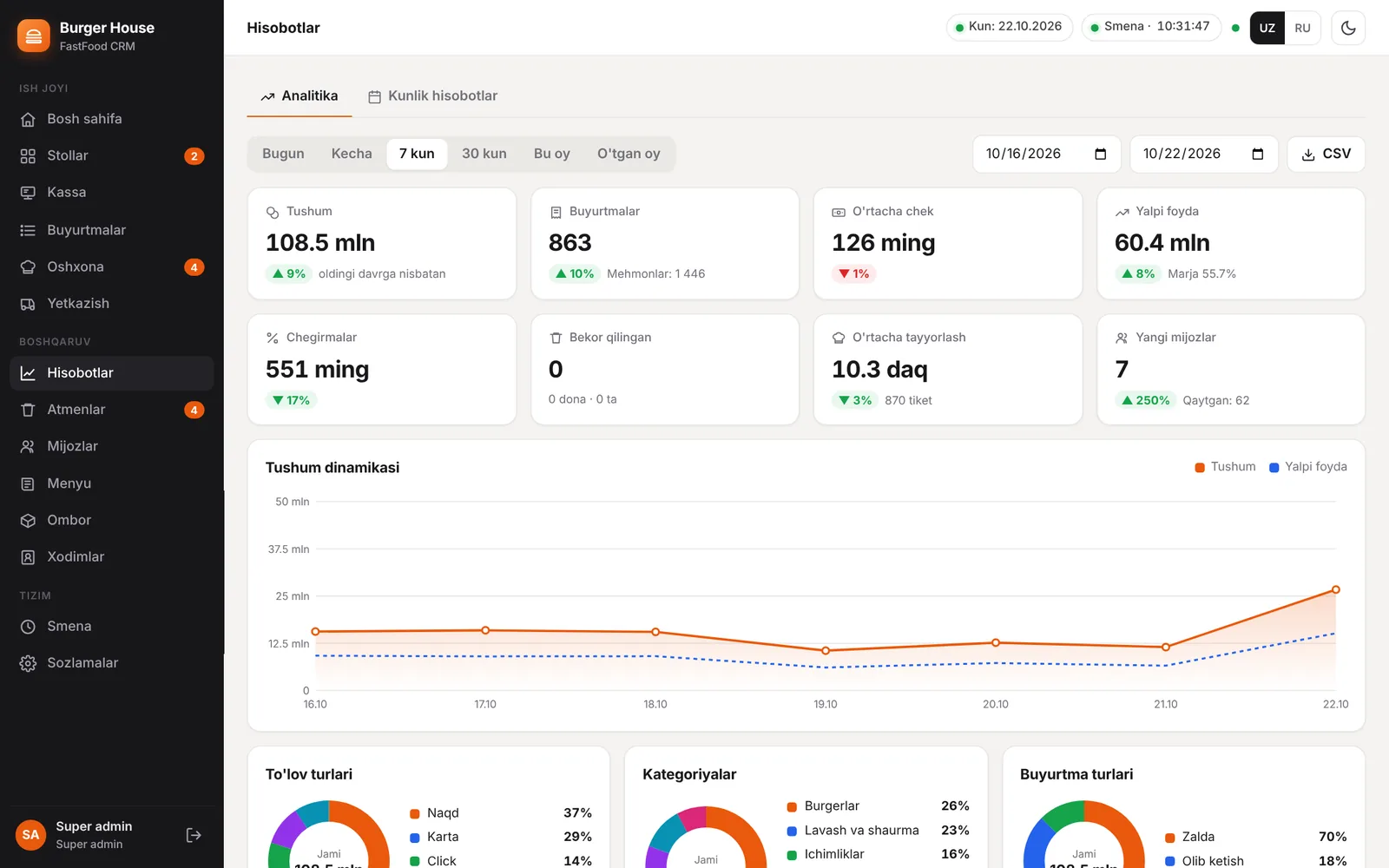Toggle dark mode moon icon
Image resolution: width=1389 pixels, height=868 pixels.
pos(1348,28)
